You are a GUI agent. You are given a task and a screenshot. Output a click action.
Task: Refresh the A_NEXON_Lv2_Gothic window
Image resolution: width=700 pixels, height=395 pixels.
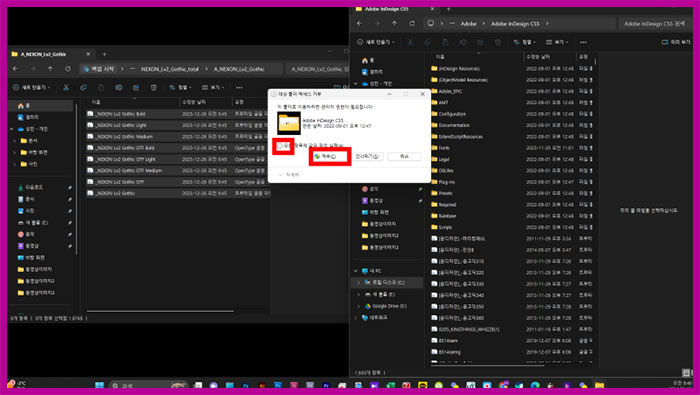tap(67, 69)
